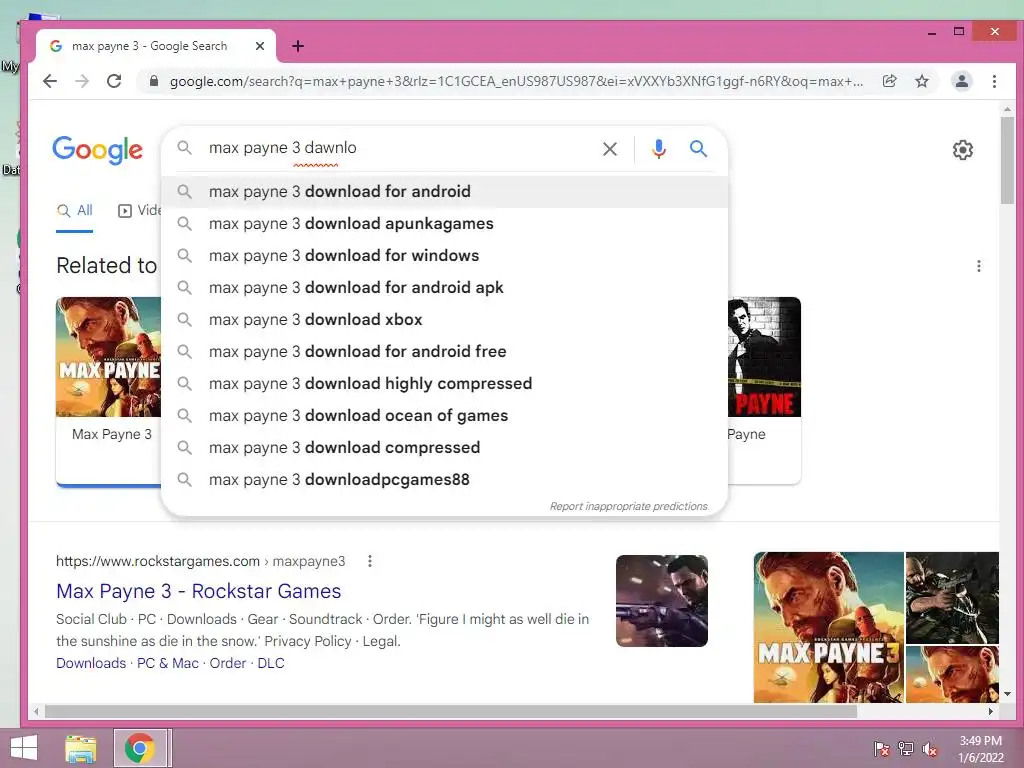Viewport: 1024px width, 768px height.
Task: Reload the page with the refresh icon
Action: [x=114, y=81]
